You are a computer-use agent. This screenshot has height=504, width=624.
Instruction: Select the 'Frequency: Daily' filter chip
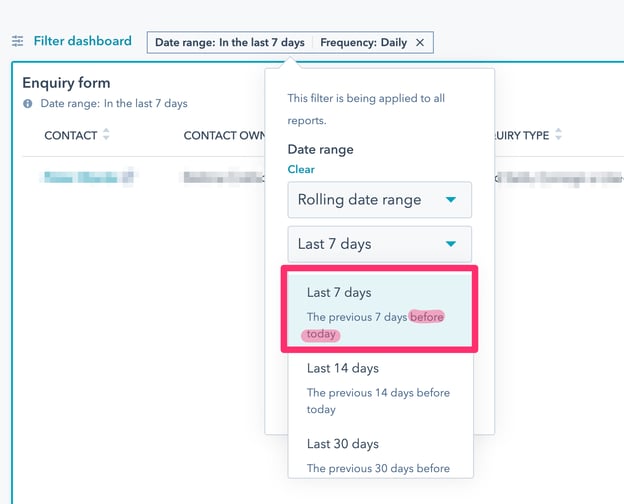coord(364,43)
